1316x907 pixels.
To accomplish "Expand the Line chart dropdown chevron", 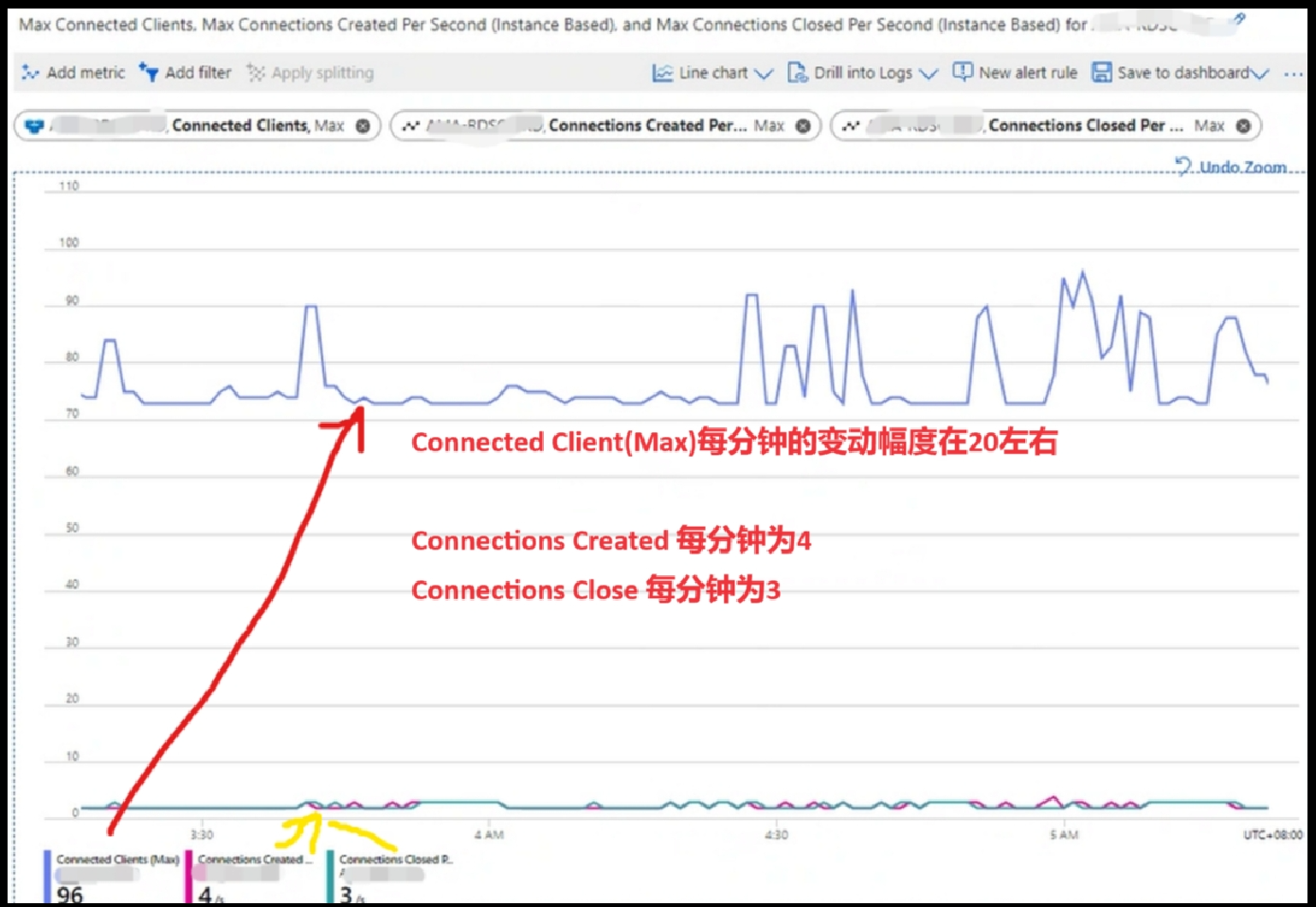I will tap(764, 73).
